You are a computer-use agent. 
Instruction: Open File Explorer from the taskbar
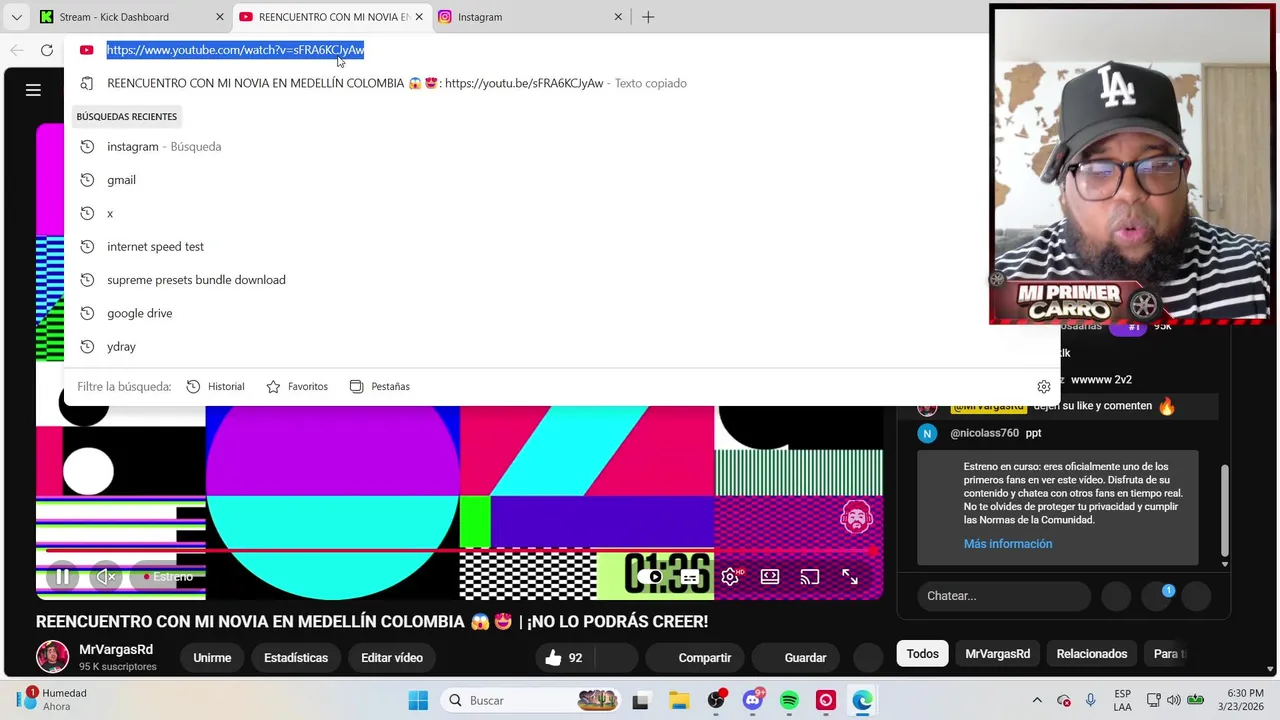679,700
